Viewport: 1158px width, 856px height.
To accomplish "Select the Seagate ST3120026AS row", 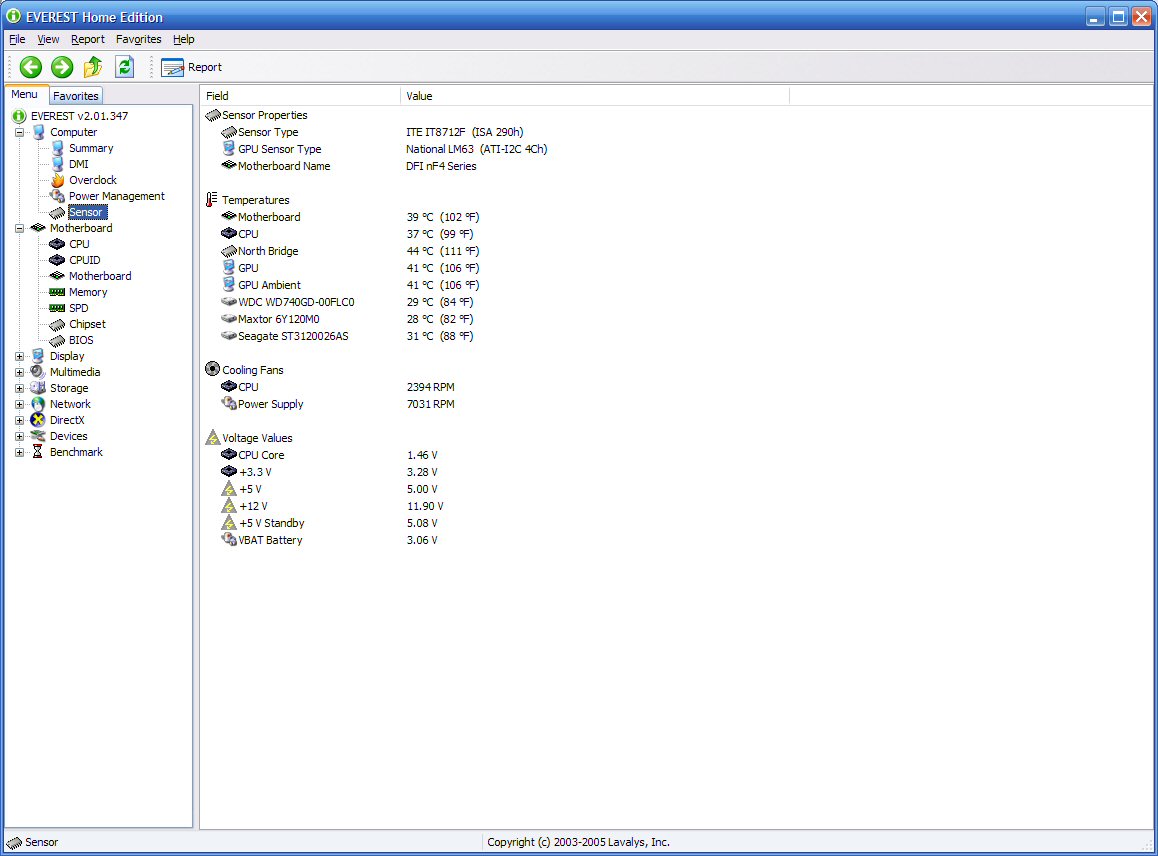I will (x=347, y=336).
